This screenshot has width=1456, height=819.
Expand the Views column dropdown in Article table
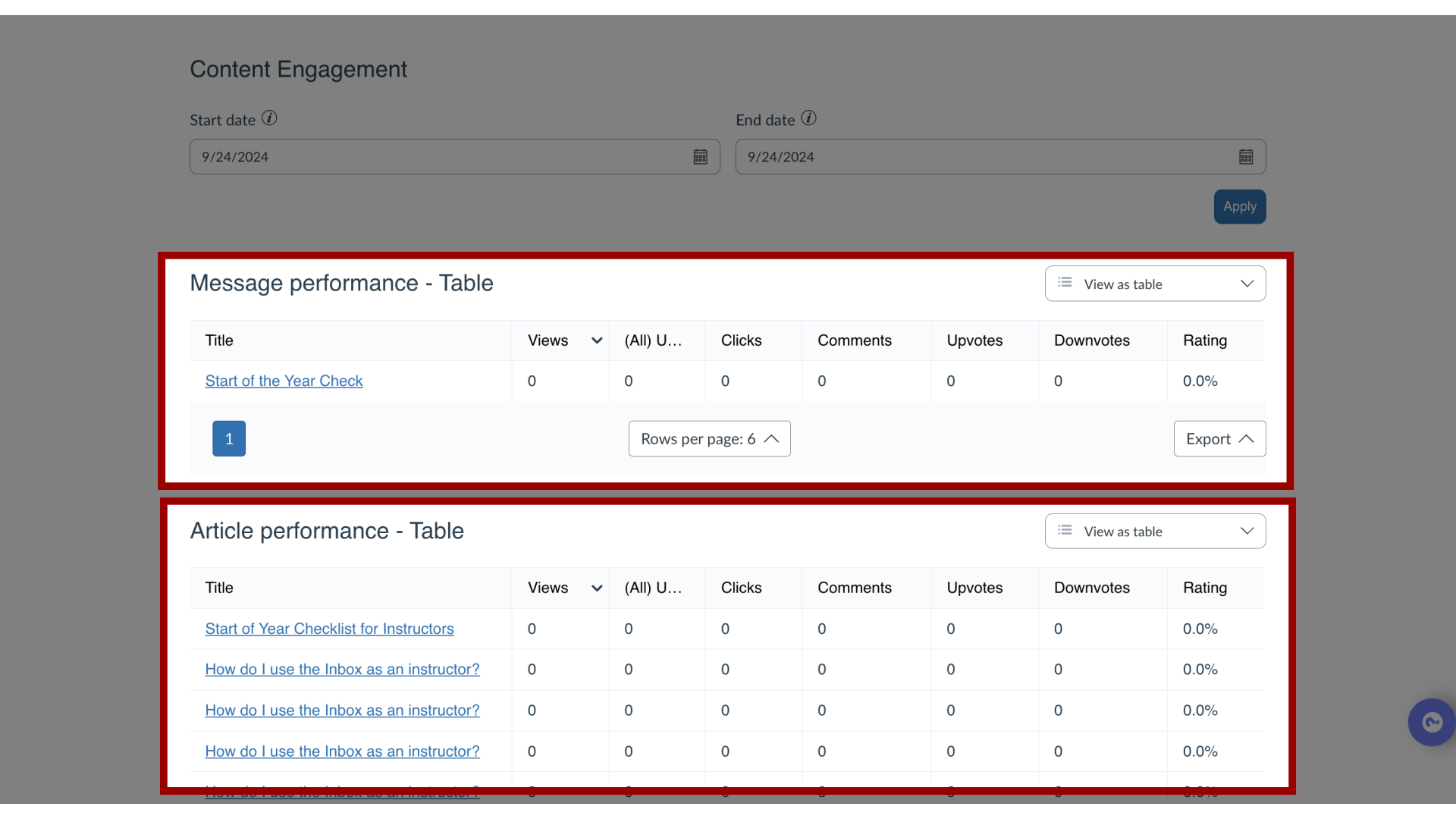[x=597, y=588]
